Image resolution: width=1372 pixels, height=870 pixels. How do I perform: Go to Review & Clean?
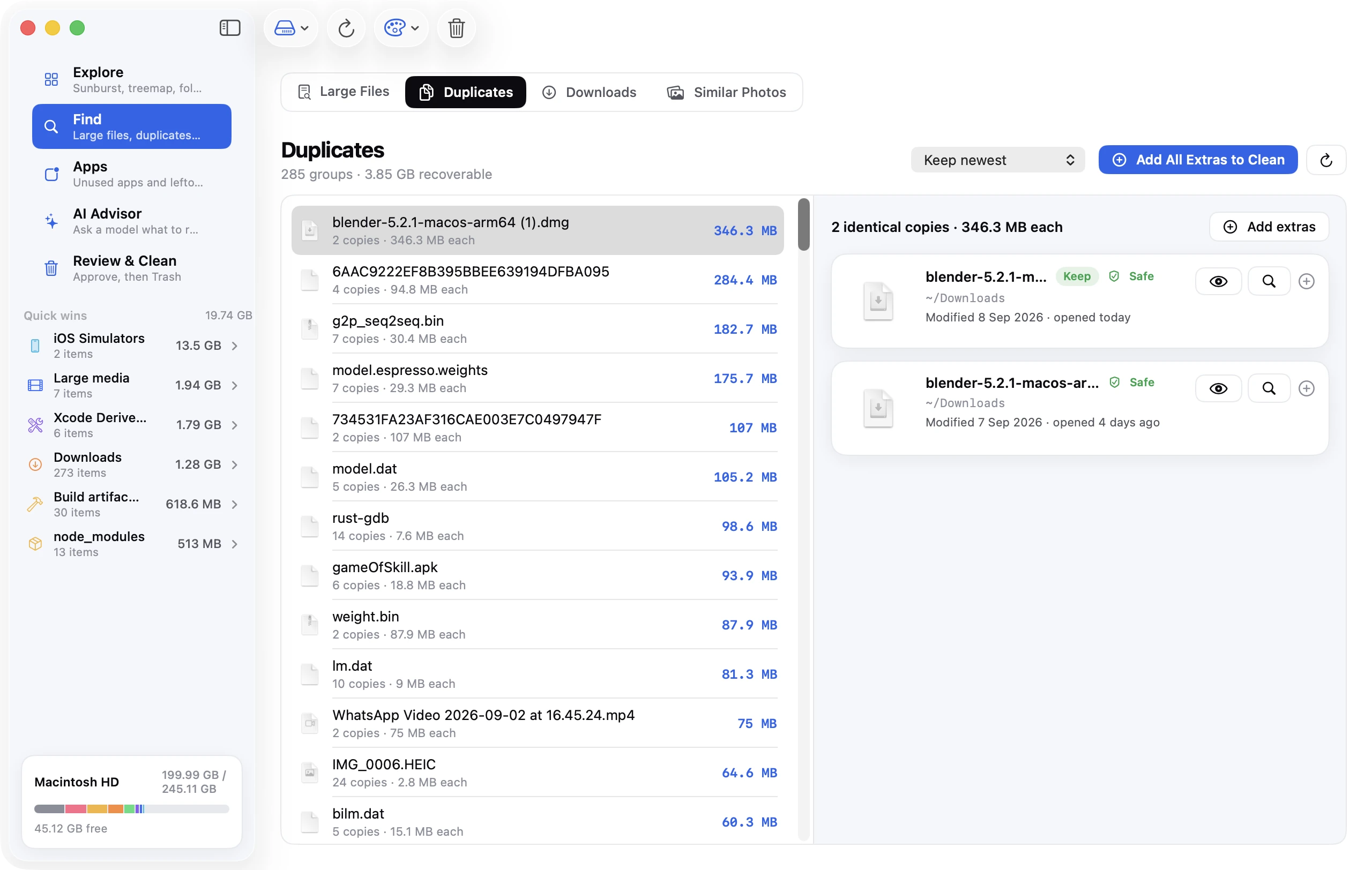132,268
